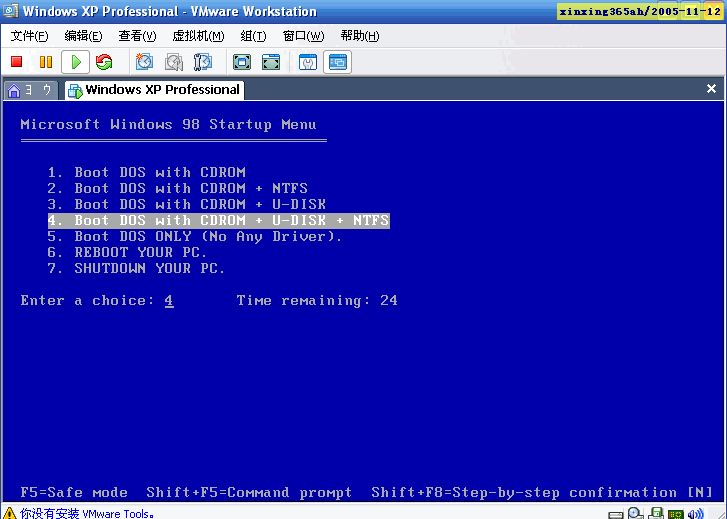Click 'Shift+F8=Step-by-step confirmation [N]' hint
Screen dimensions: 727x519
click(x=542, y=492)
